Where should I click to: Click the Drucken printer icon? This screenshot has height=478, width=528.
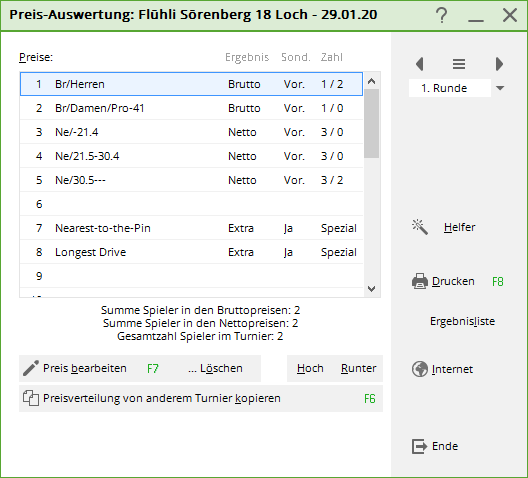[x=420, y=281]
